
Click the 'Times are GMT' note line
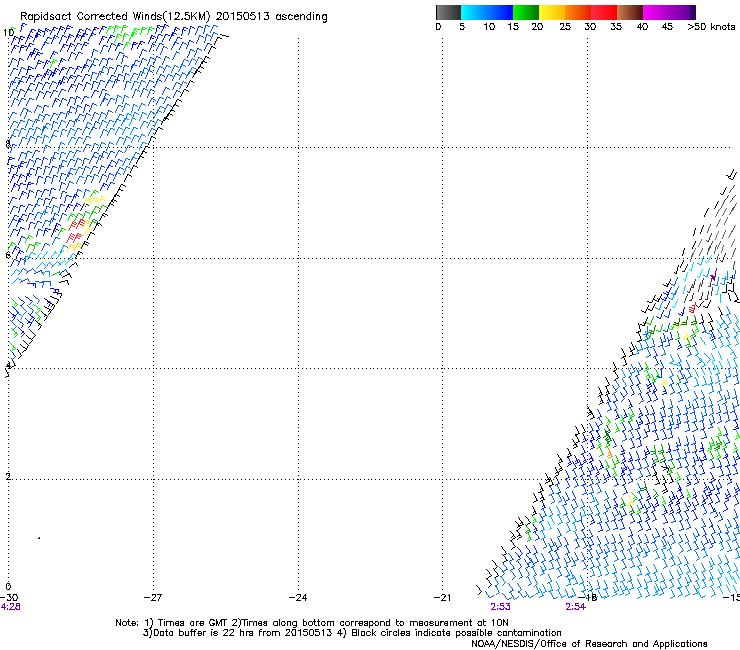coord(311,623)
